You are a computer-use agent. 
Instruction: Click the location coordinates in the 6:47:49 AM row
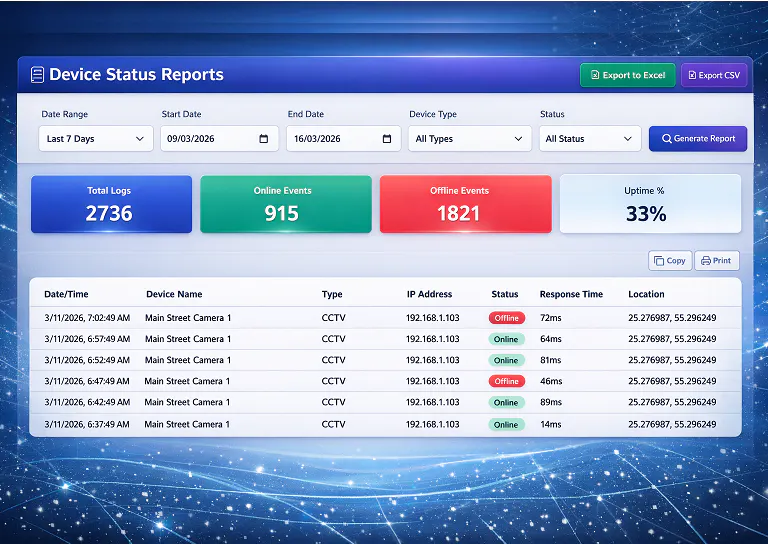click(672, 381)
